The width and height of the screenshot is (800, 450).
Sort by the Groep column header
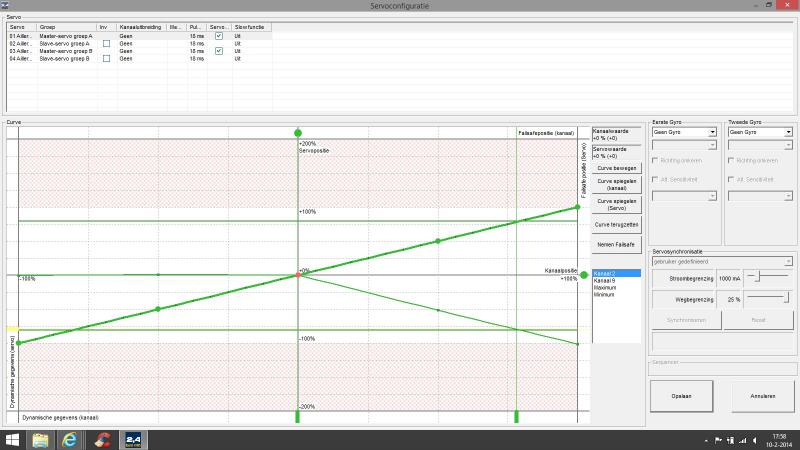(66, 27)
